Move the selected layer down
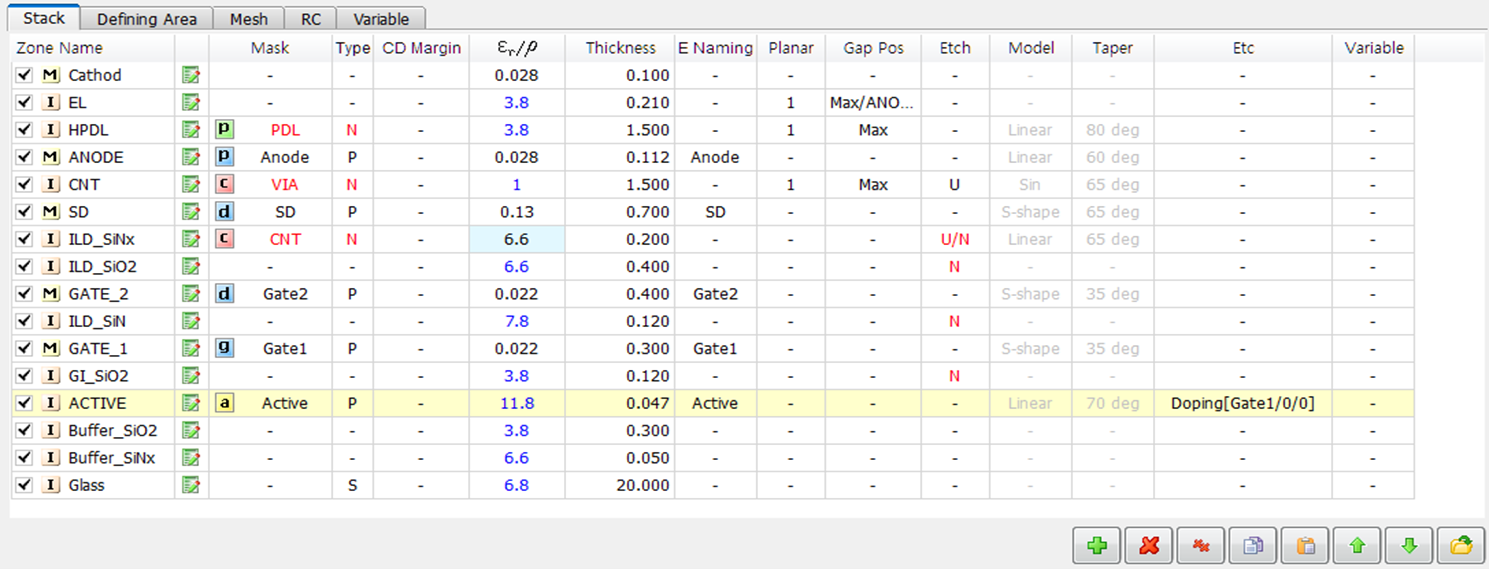The width and height of the screenshot is (1489, 569). click(x=1409, y=546)
